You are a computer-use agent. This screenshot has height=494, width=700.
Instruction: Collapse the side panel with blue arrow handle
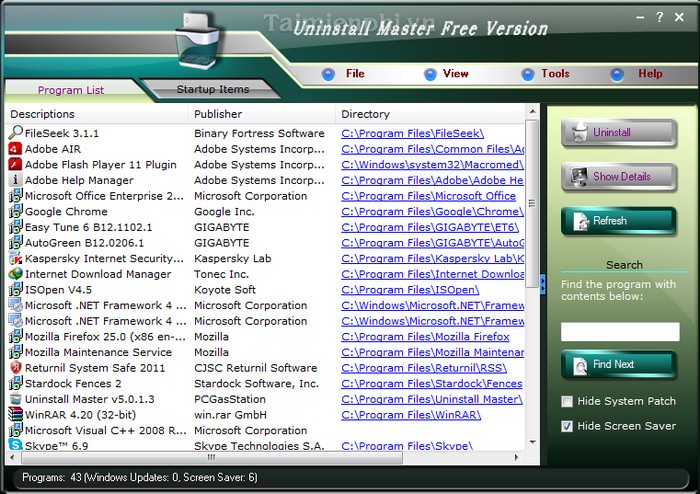(543, 284)
